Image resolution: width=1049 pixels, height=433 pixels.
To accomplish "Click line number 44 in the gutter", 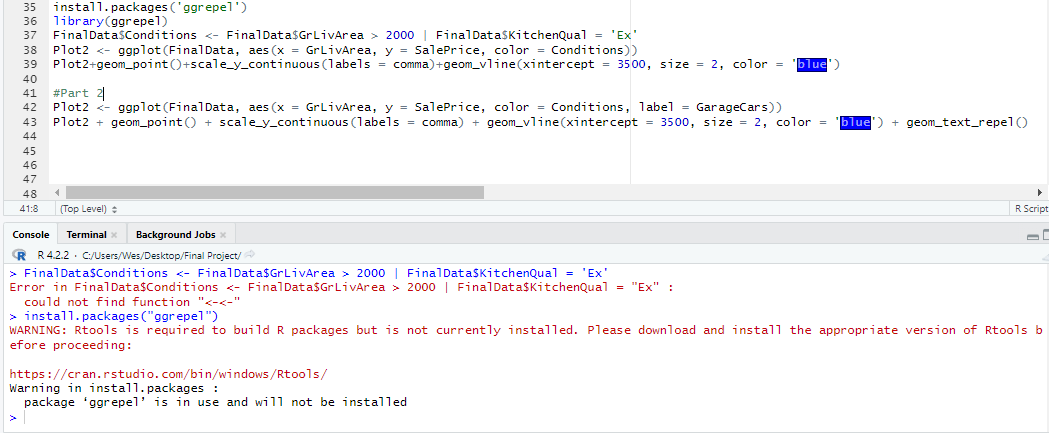I will pos(31,137).
